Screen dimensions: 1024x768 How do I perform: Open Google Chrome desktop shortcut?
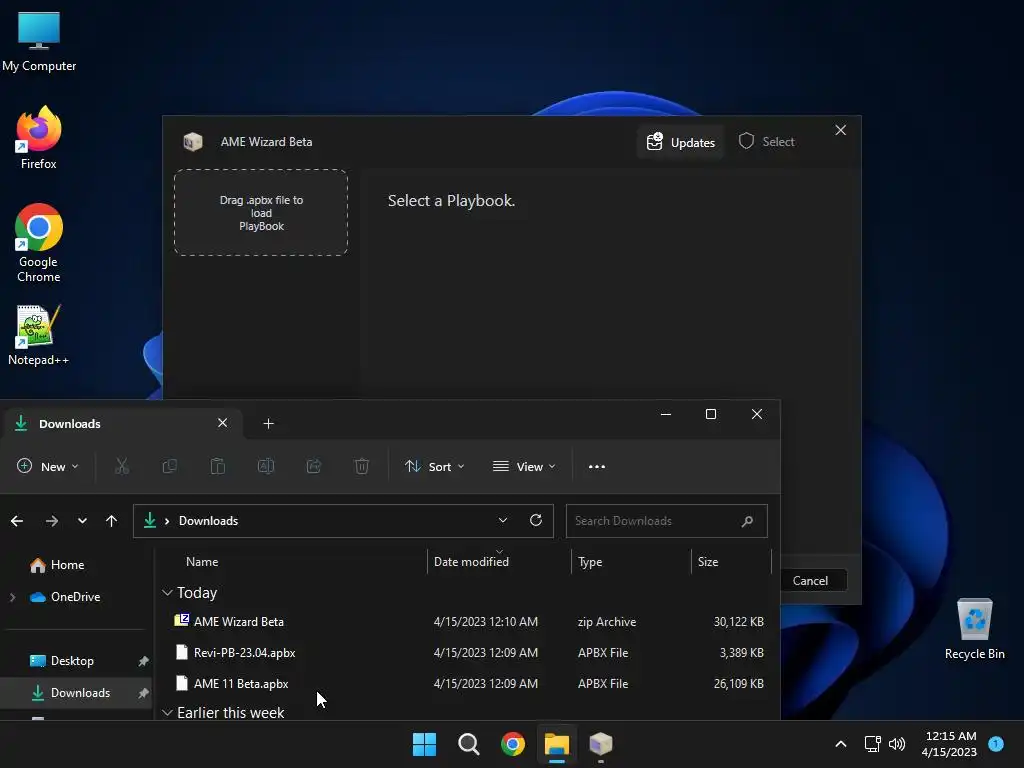39,244
